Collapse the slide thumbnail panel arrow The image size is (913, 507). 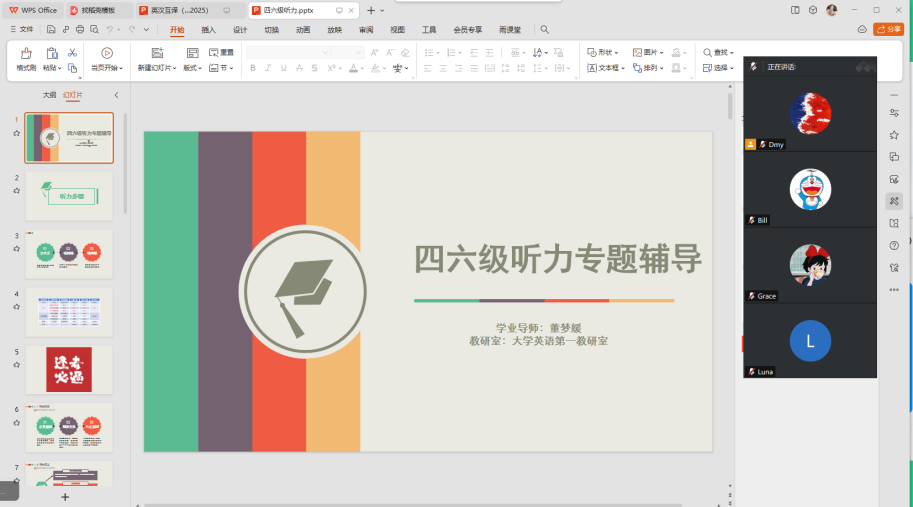pos(116,95)
